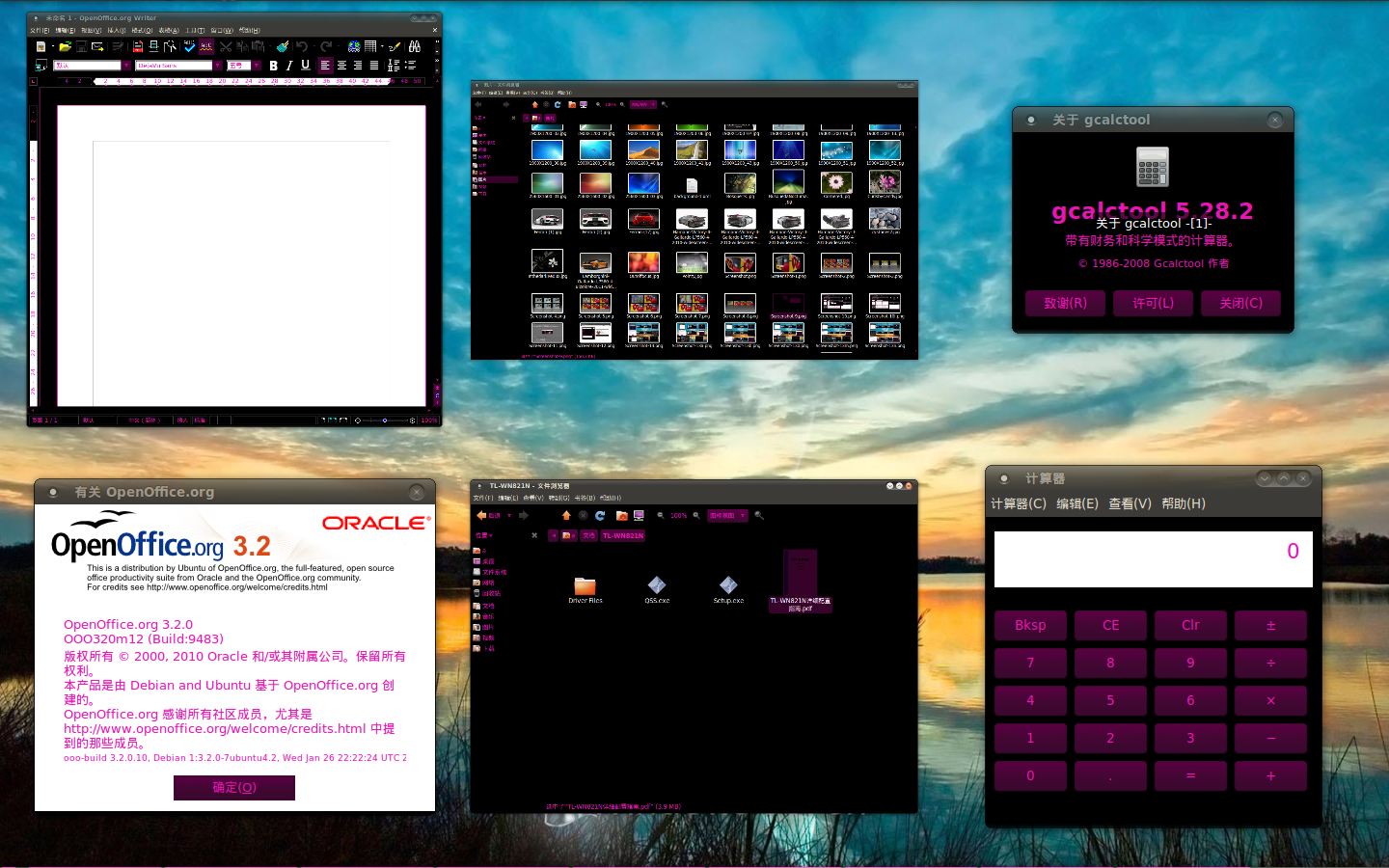Toggle Bold formatting in Writer
Viewport: 1389px width, 868px height.
click(x=273, y=66)
